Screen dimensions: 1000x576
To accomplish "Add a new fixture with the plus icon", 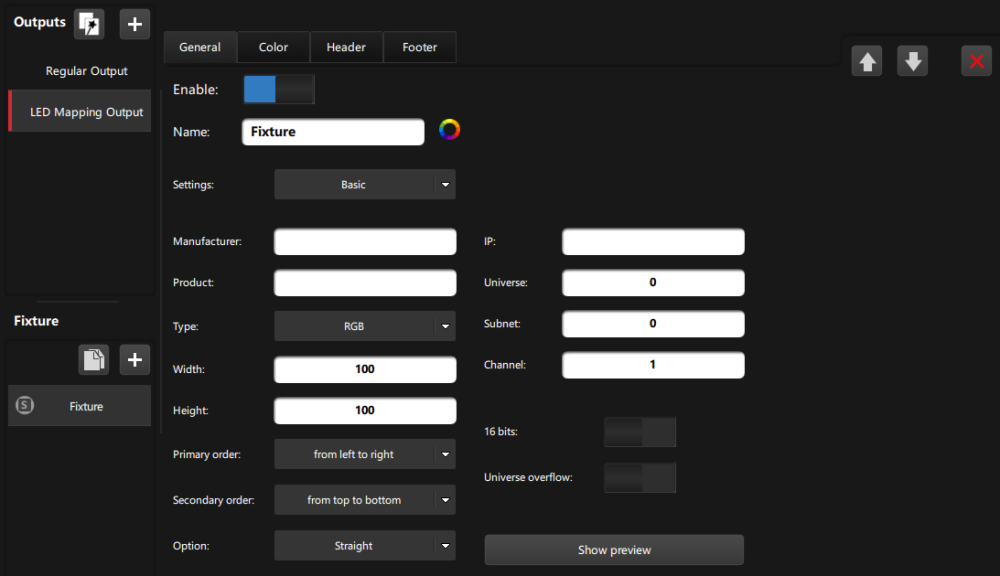I will point(134,359).
